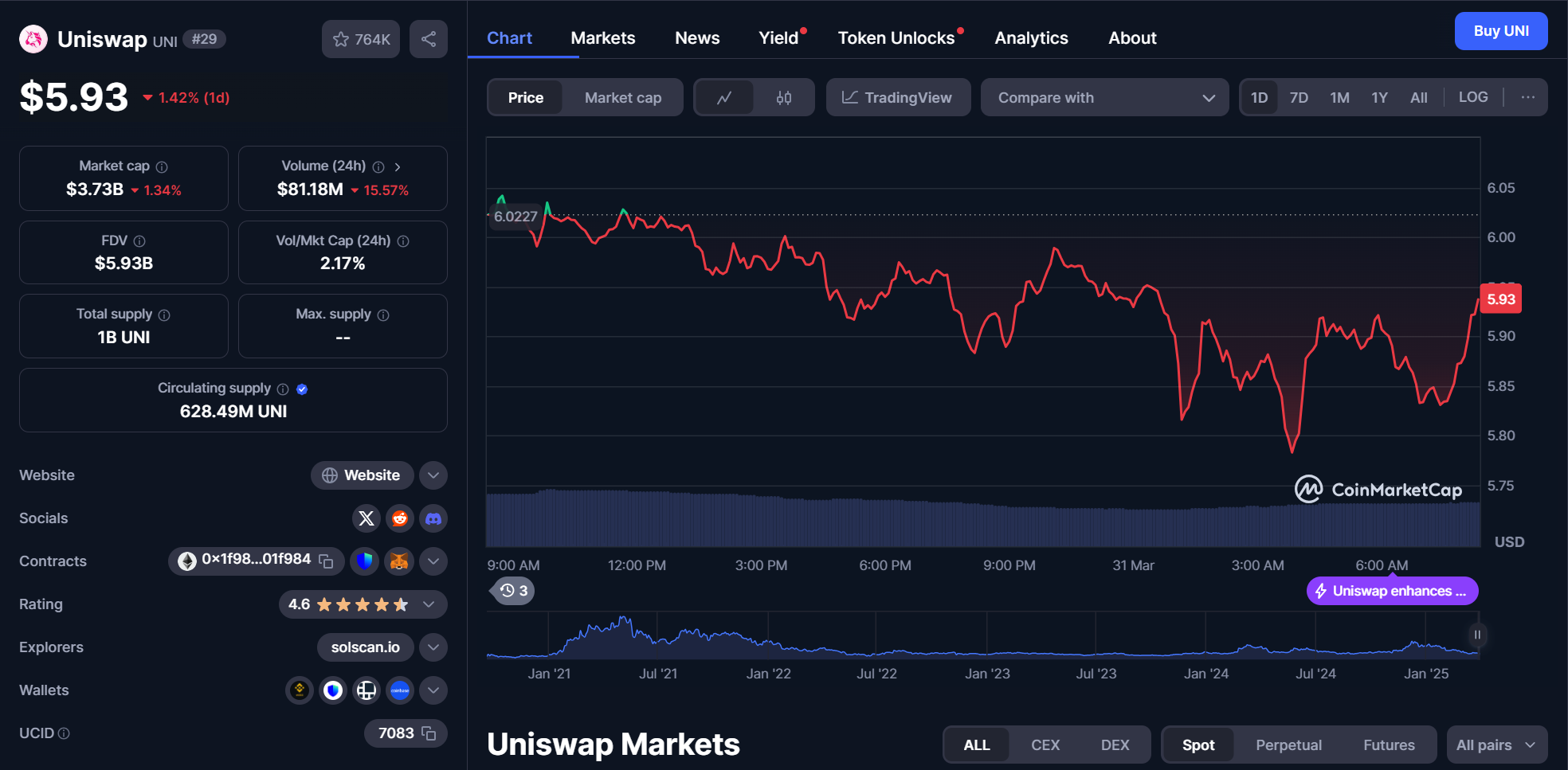Viewport: 1568px width, 770px height.
Task: Copy the UCID 7083 value
Action: [429, 733]
